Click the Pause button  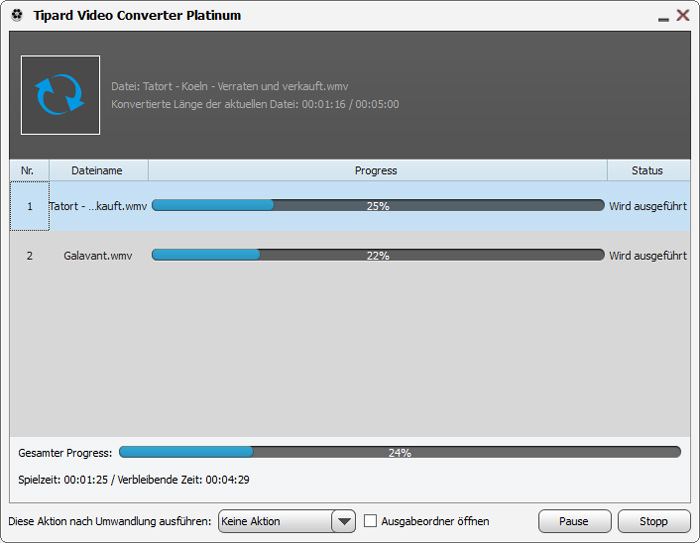(575, 521)
